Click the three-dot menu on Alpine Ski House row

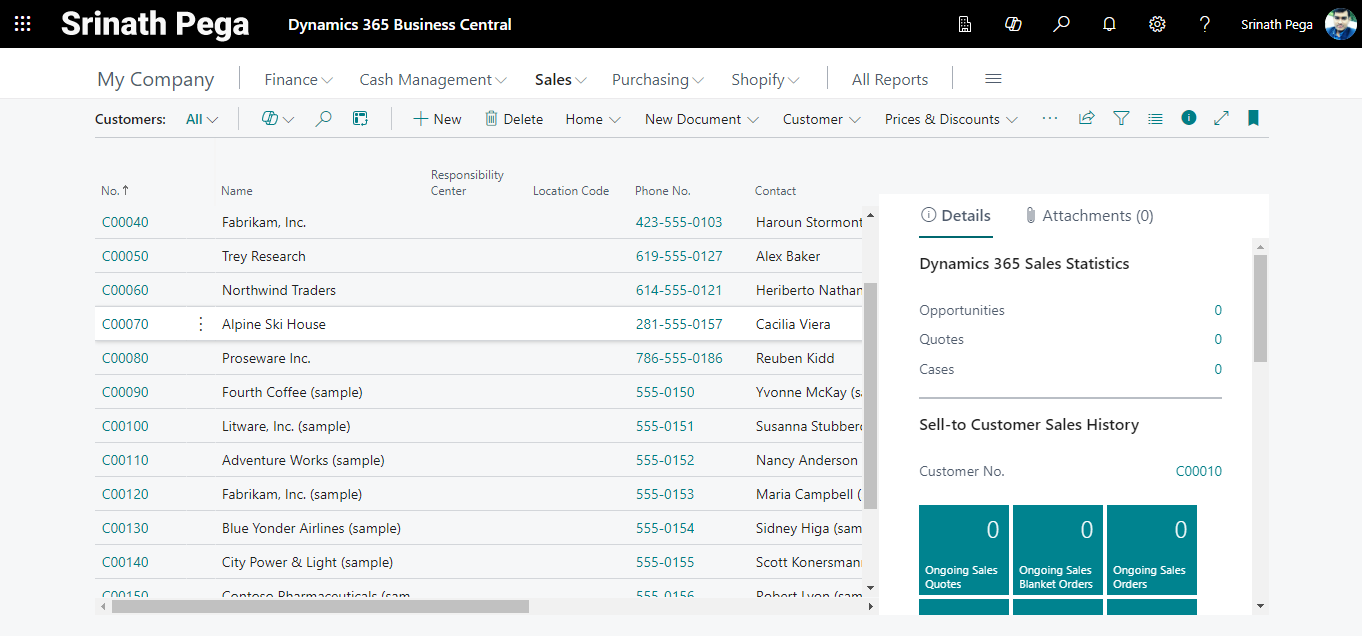point(200,324)
